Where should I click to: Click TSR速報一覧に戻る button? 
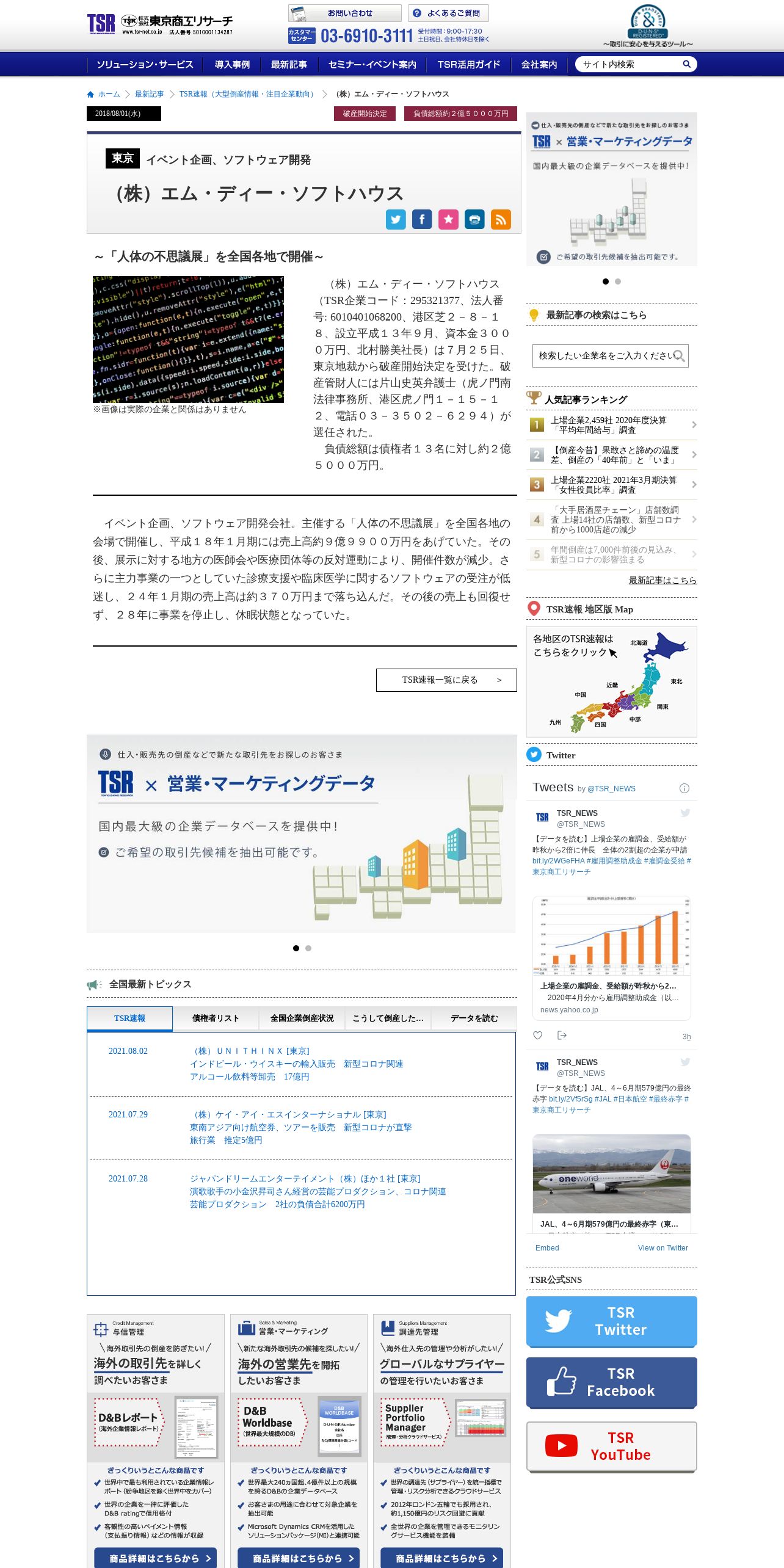(x=446, y=680)
